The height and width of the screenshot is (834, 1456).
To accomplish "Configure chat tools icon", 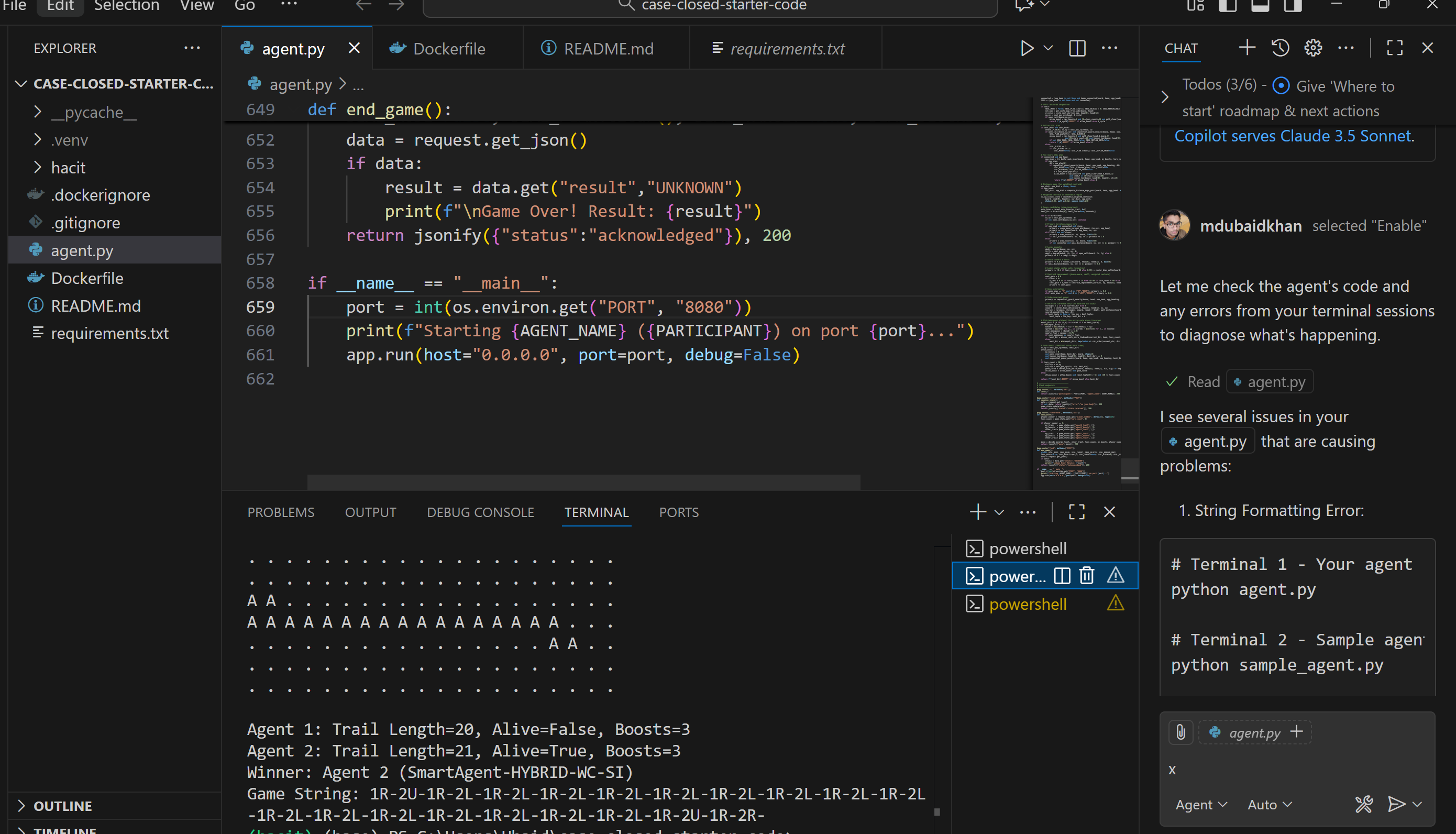I will [x=1364, y=804].
